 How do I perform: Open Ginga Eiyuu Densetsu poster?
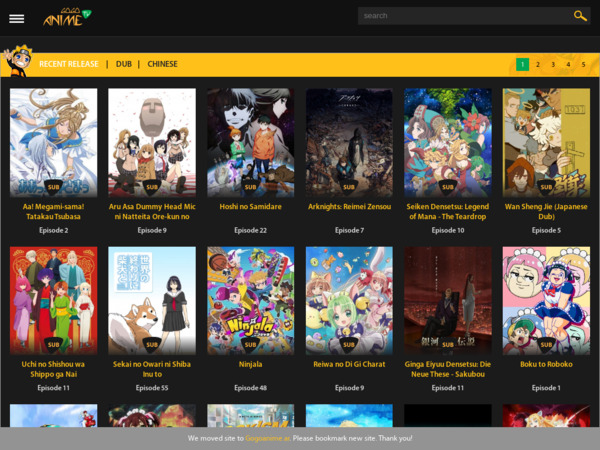click(x=448, y=300)
